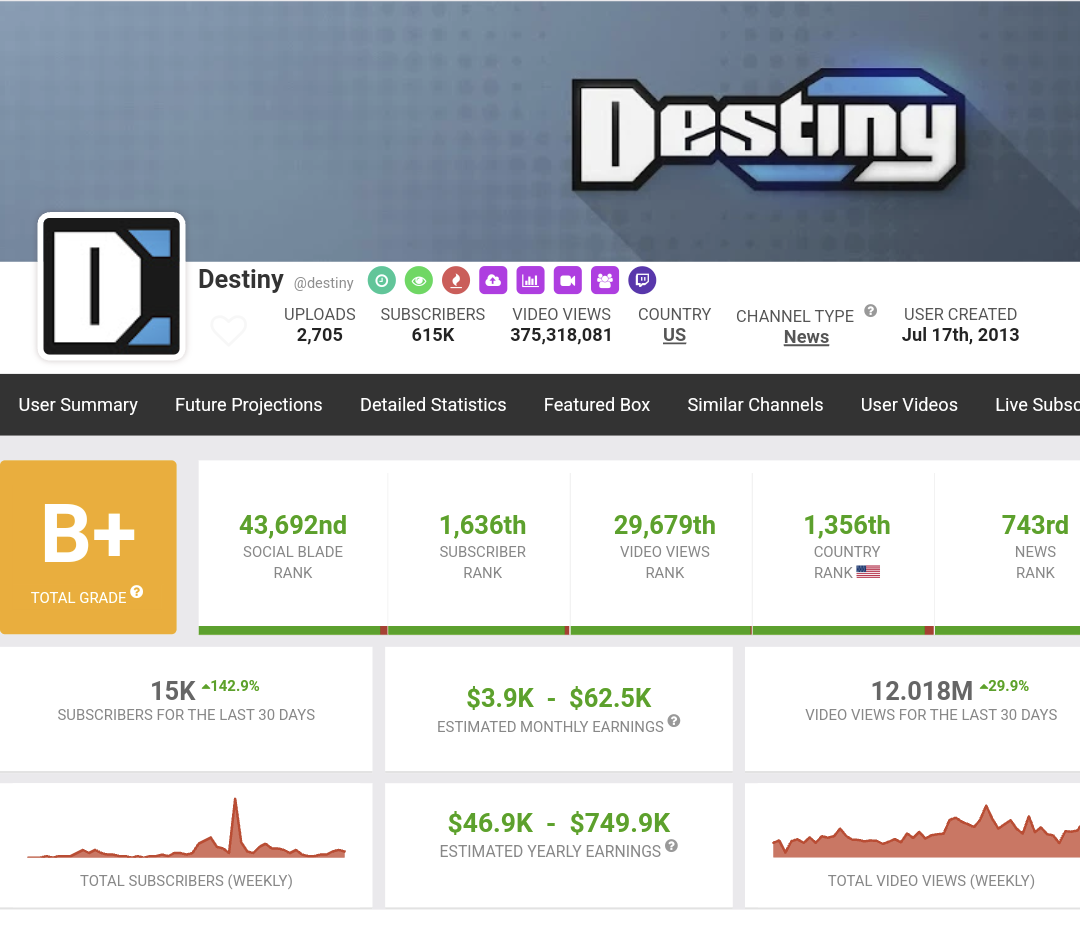Click the Total Video Views (Weekly) chart

pos(926,831)
